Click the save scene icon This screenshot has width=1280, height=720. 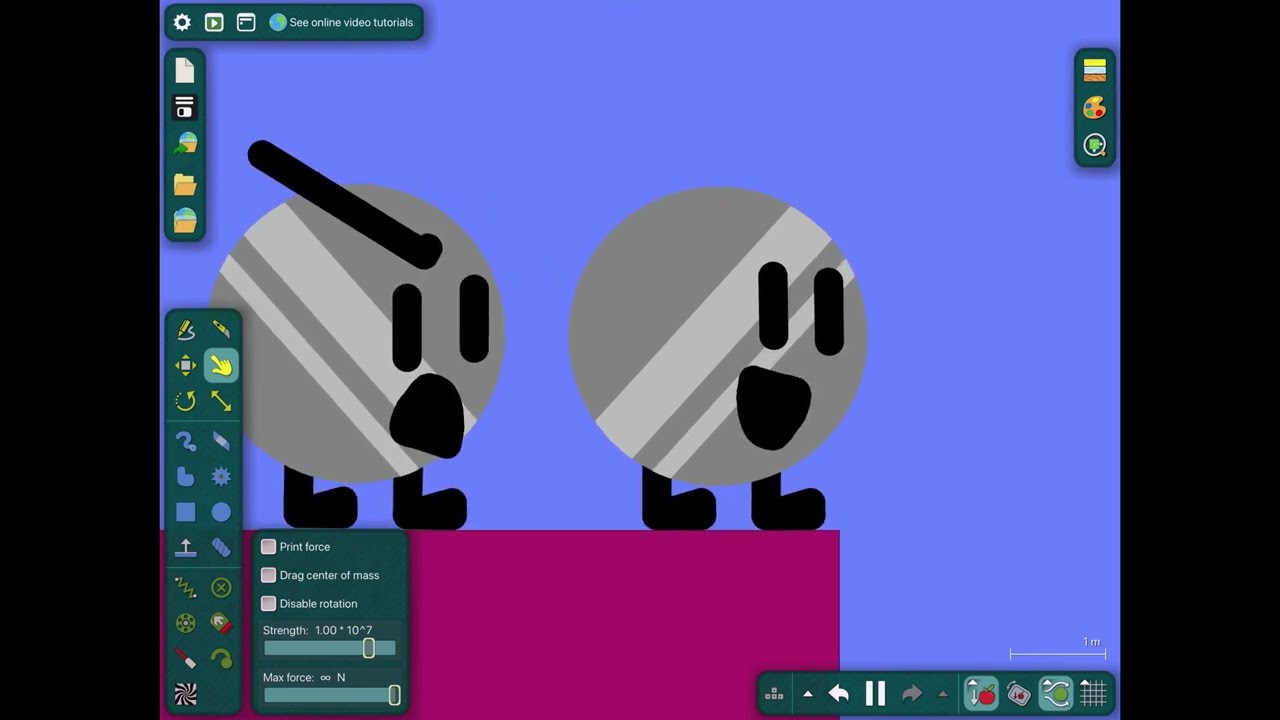185,107
